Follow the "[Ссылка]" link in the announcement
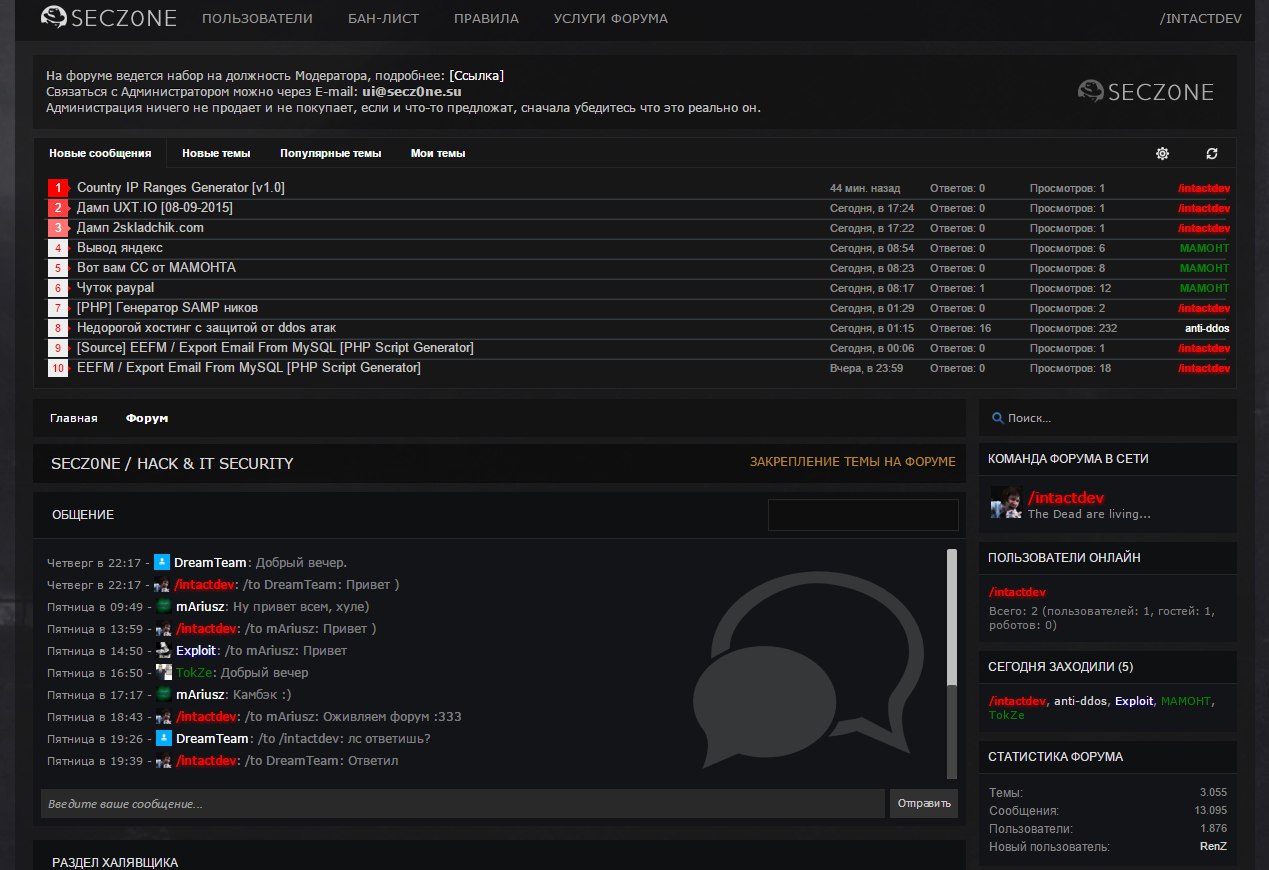This screenshot has height=870, width=1269. coord(476,75)
